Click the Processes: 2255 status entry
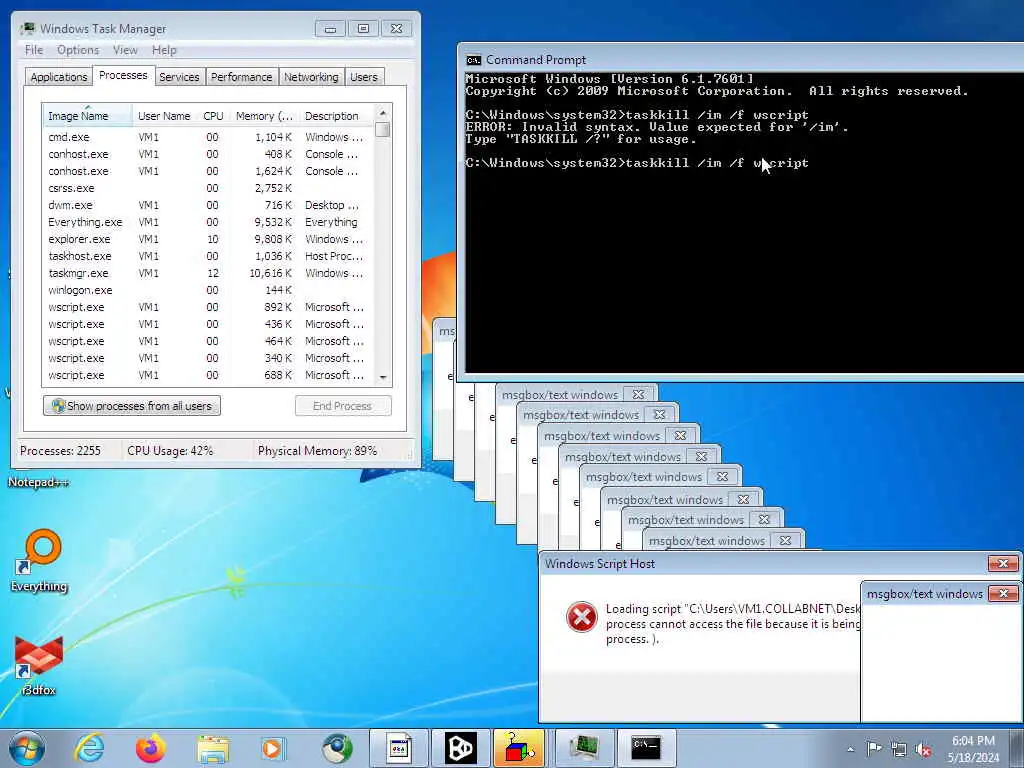 60,451
